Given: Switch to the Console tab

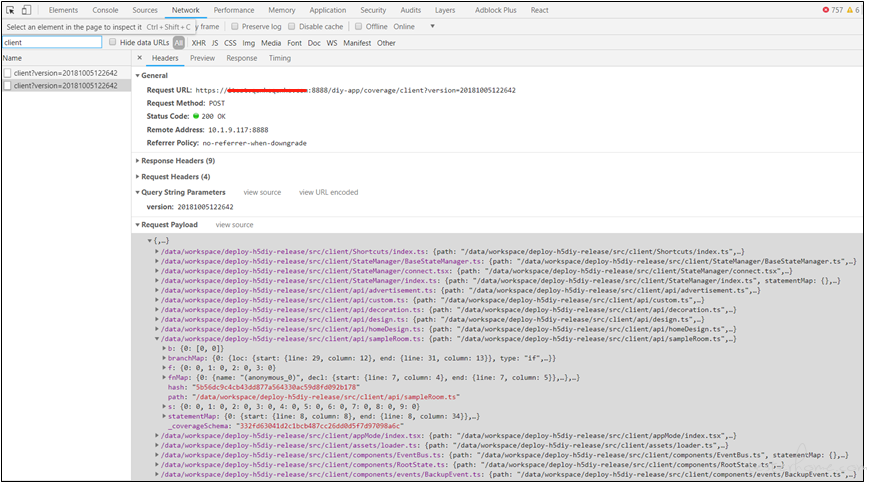Looking at the screenshot, I should click(105, 10).
